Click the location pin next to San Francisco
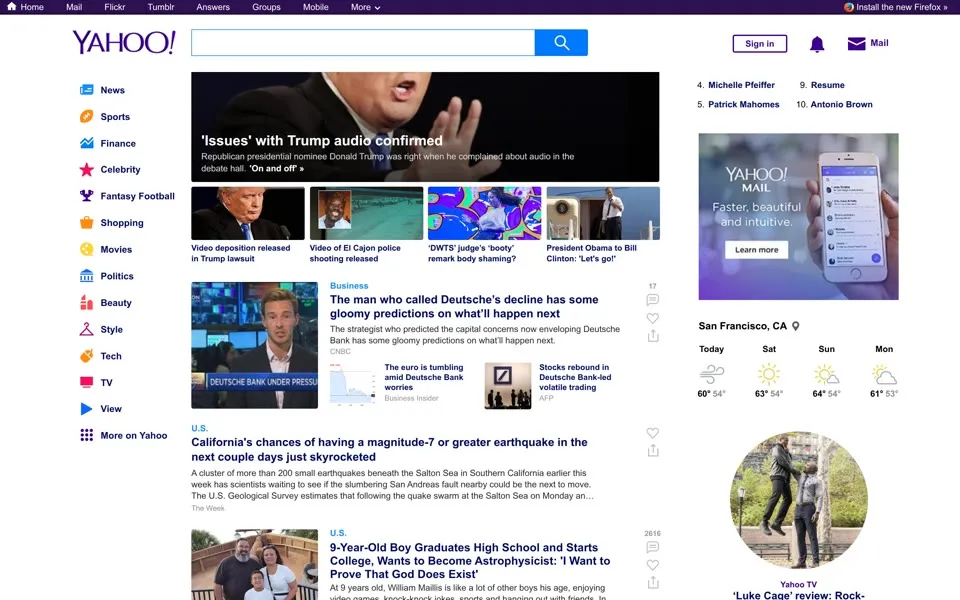 click(x=795, y=326)
